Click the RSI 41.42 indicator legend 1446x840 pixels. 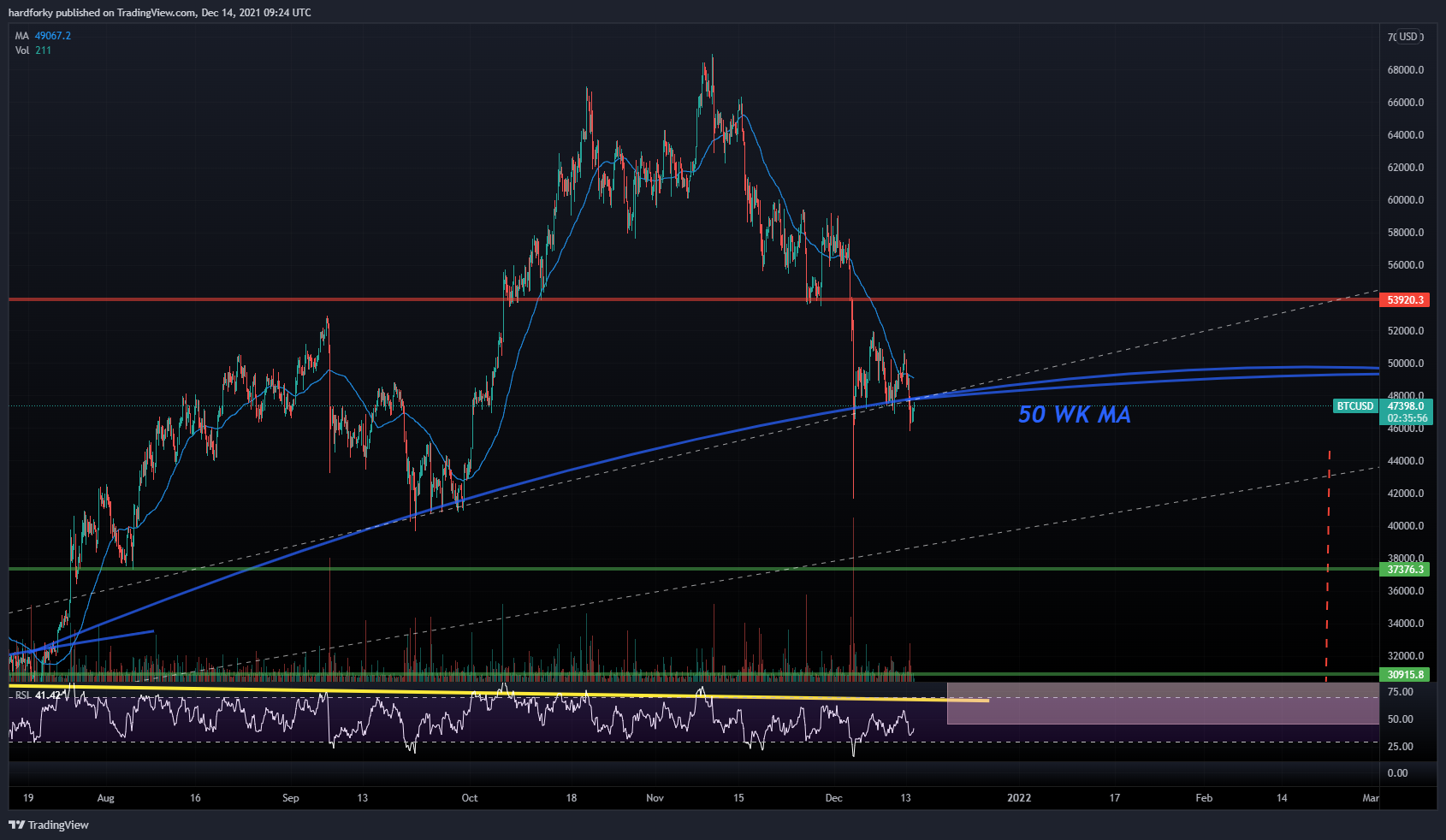click(39, 695)
